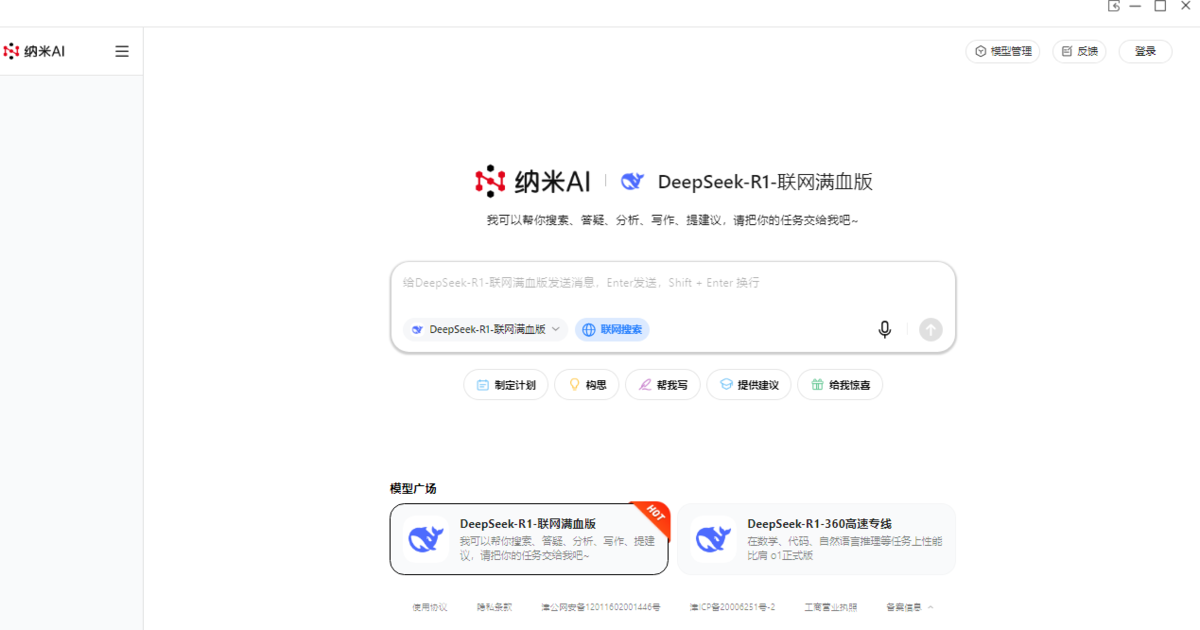The image size is (1200, 630).
Task: Click whale icon on 联网满血版 card
Action: coord(425,539)
